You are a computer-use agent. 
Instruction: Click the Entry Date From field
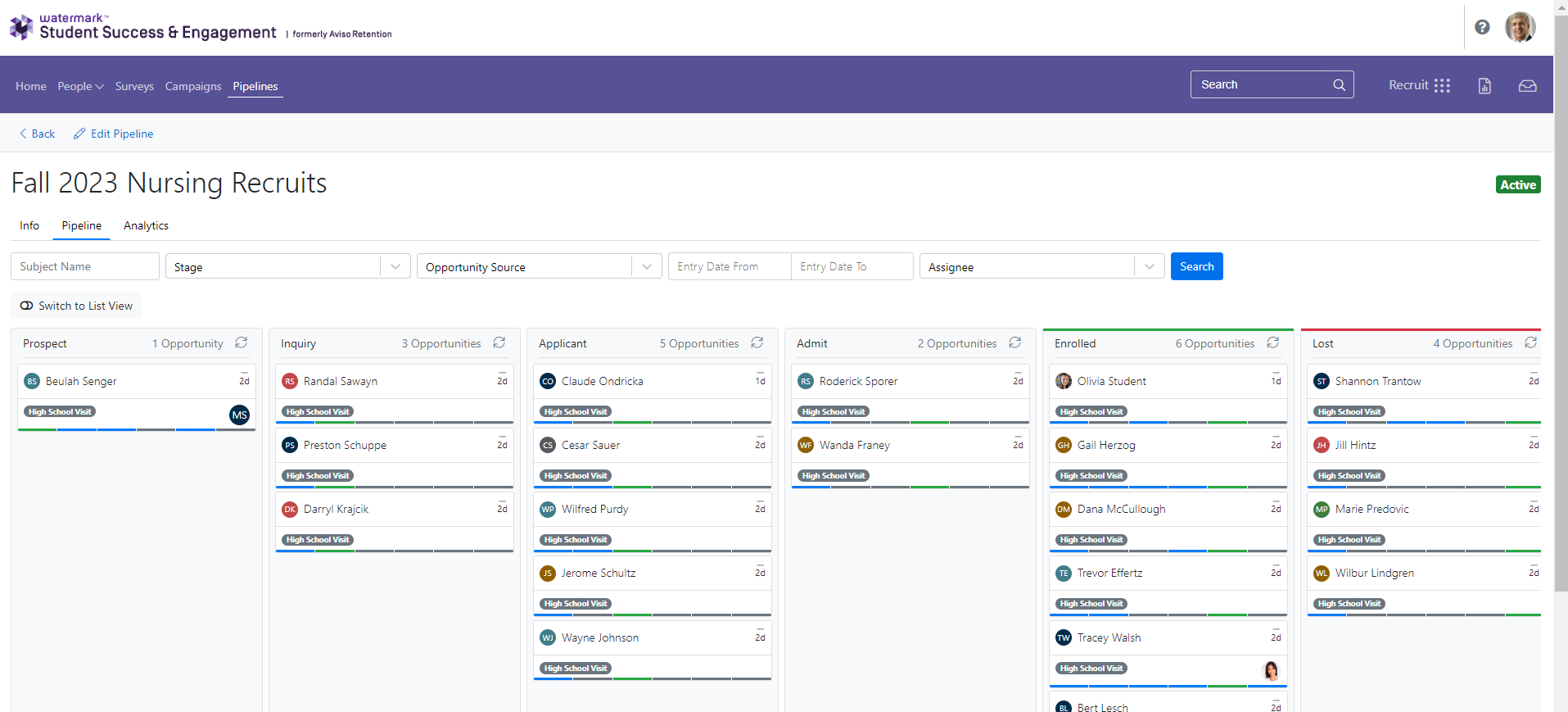coord(729,266)
